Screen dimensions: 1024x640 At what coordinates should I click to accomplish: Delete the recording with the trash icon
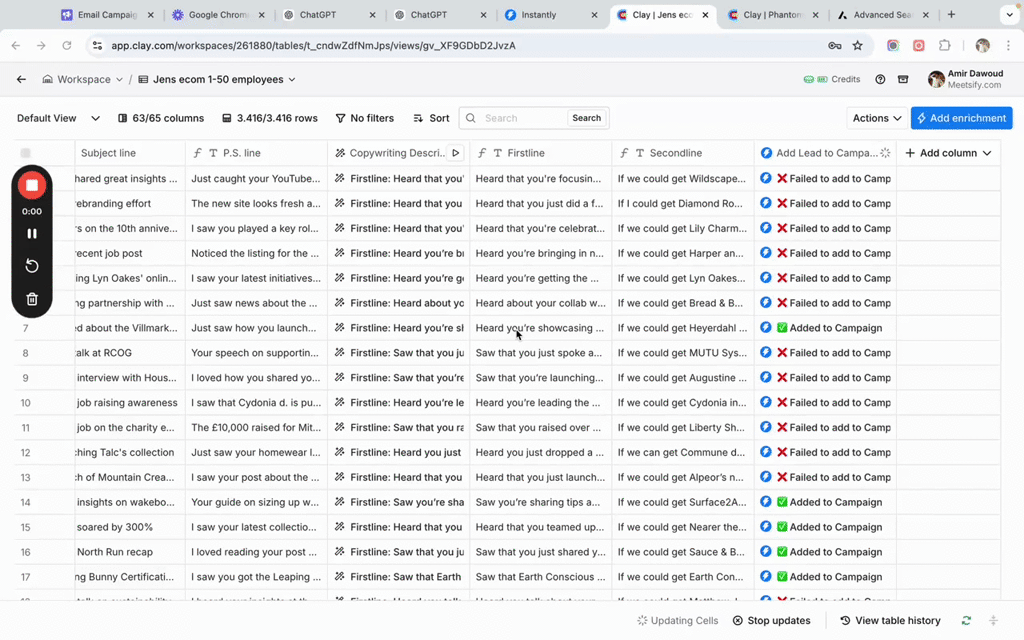32,299
